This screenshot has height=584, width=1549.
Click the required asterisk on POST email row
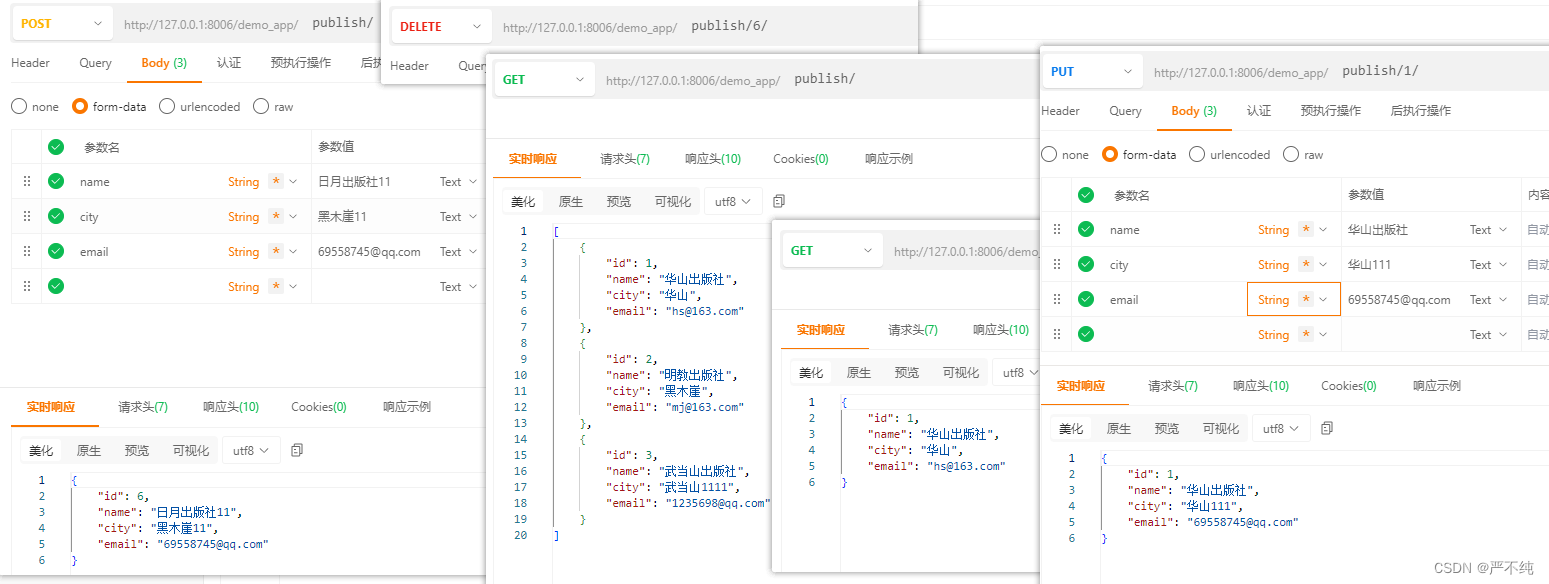pyautogui.click(x=276, y=252)
